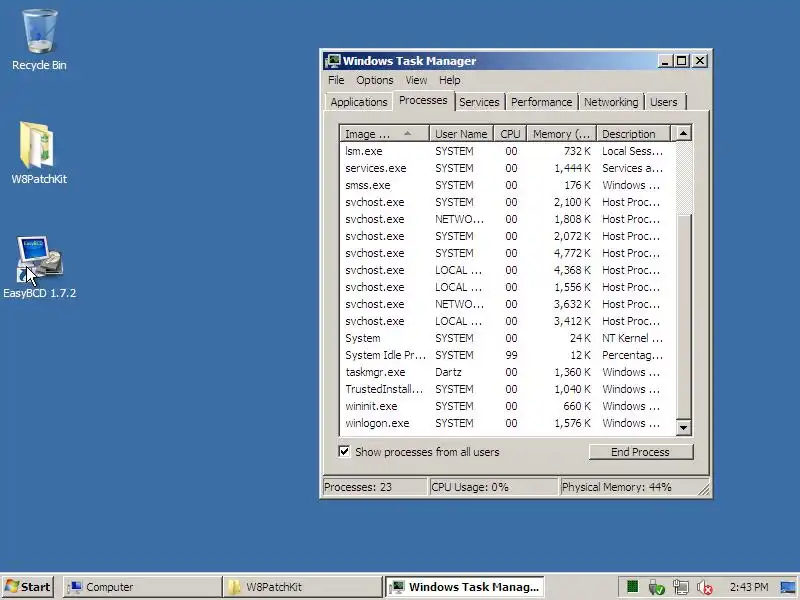Open the View menu

[416, 80]
